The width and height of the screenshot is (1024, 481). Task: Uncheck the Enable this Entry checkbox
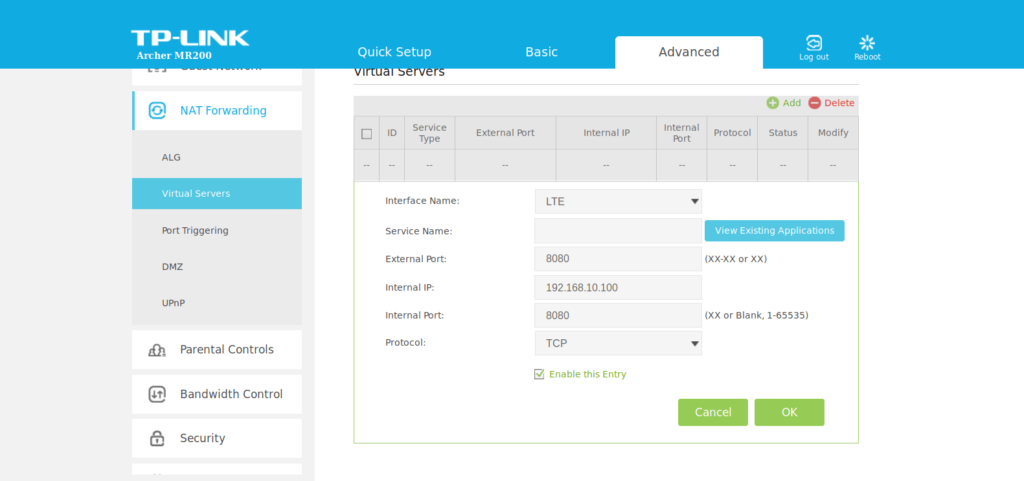[539, 374]
